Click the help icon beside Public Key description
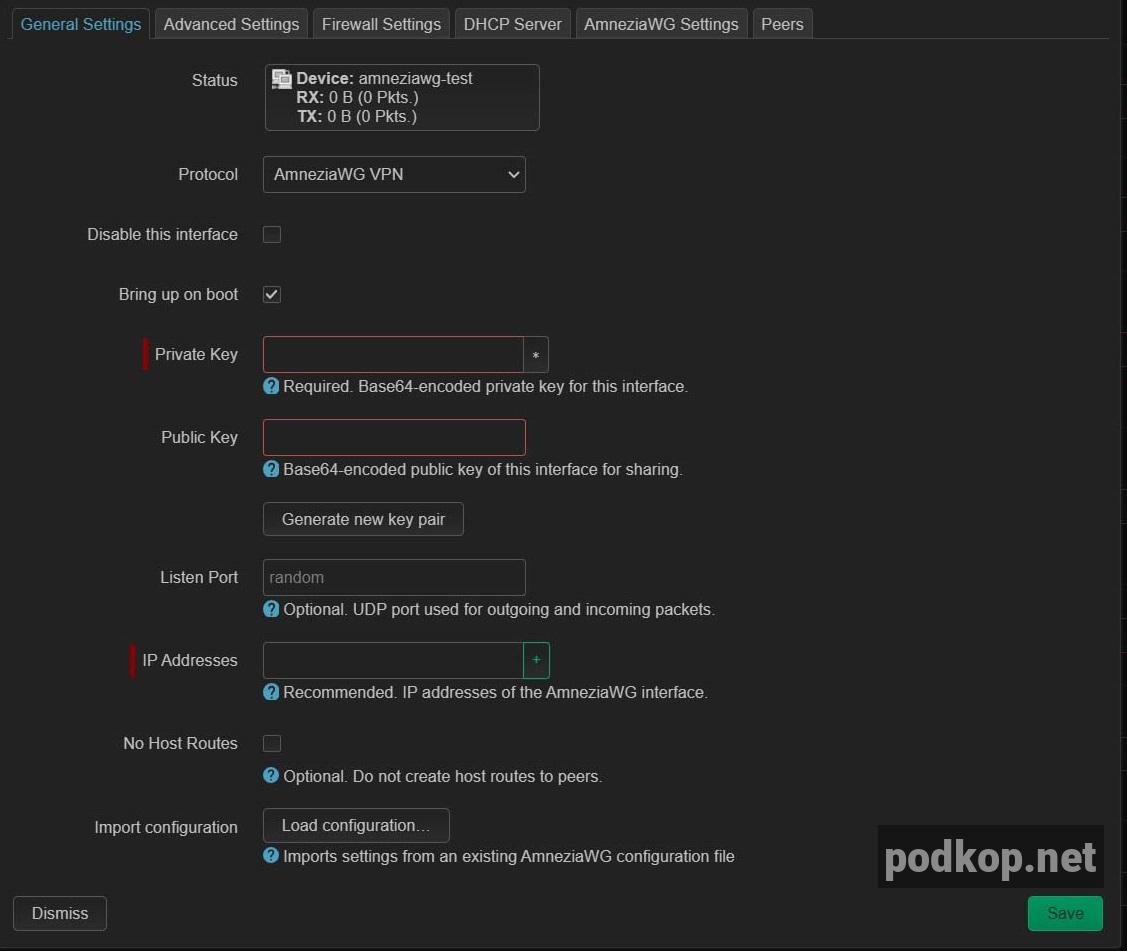This screenshot has width=1127, height=951. (270, 469)
